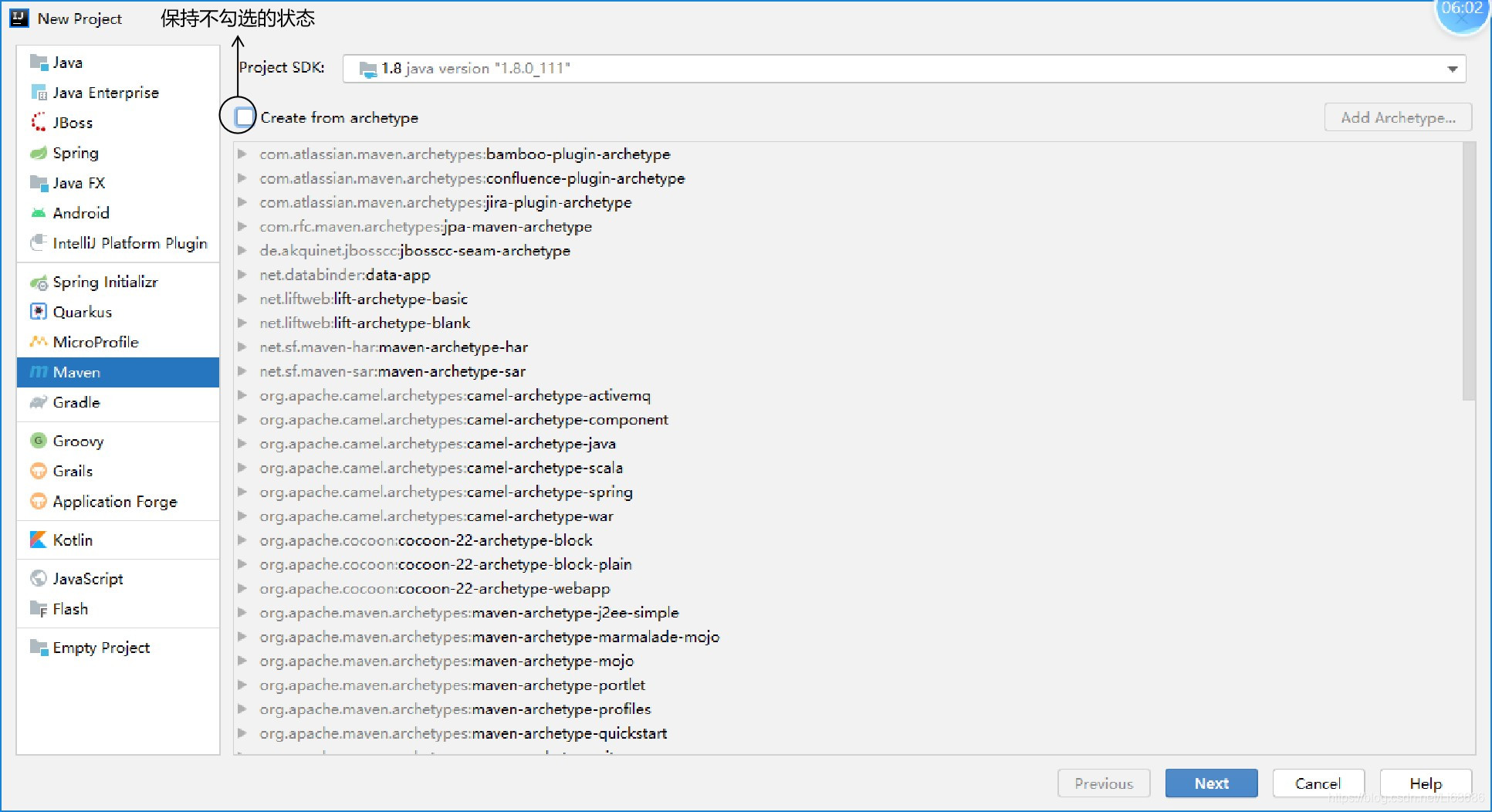
Task: Click the Java Enterprise icon
Action: [38, 93]
